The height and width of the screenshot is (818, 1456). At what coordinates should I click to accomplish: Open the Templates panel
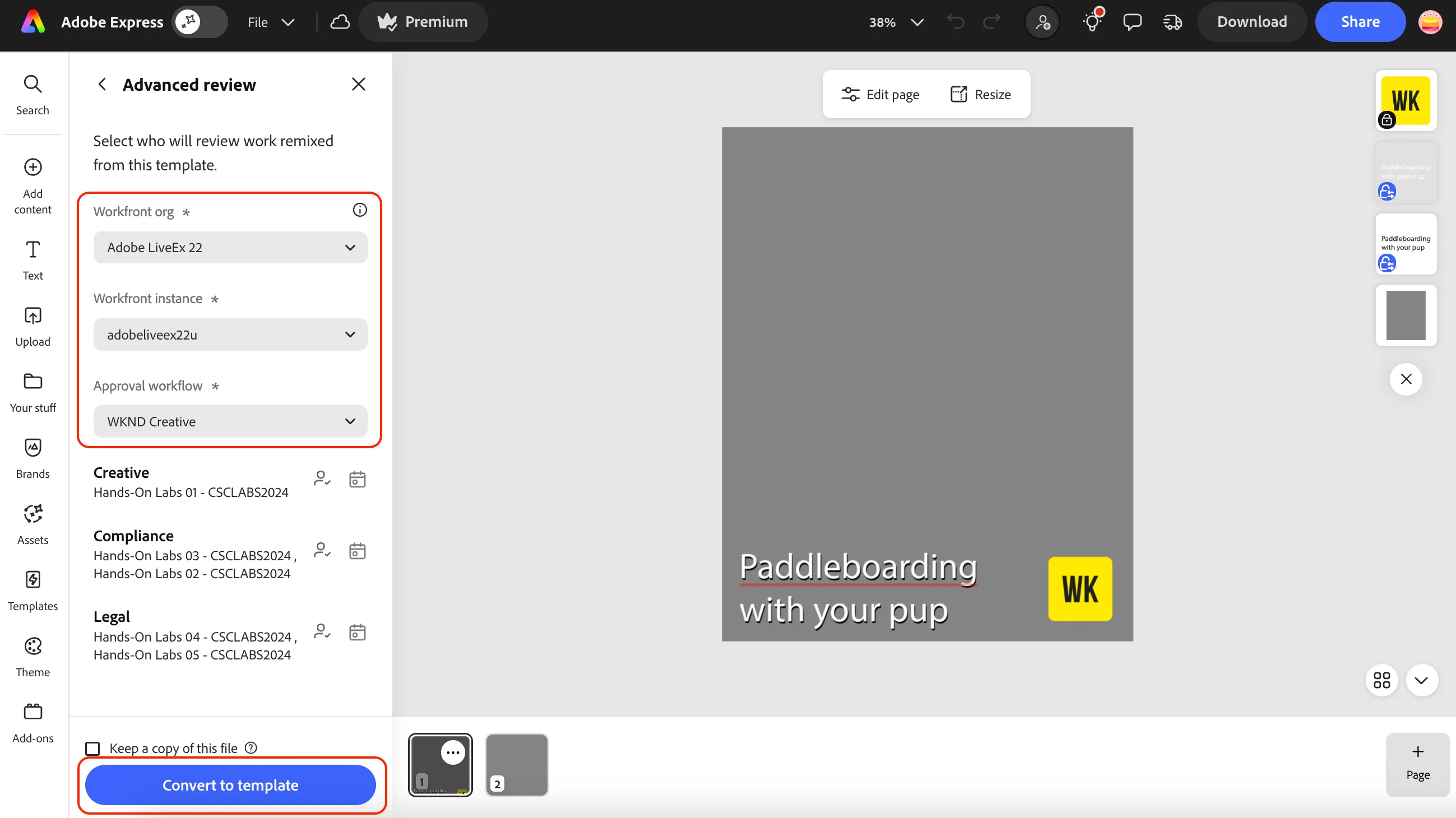point(33,591)
